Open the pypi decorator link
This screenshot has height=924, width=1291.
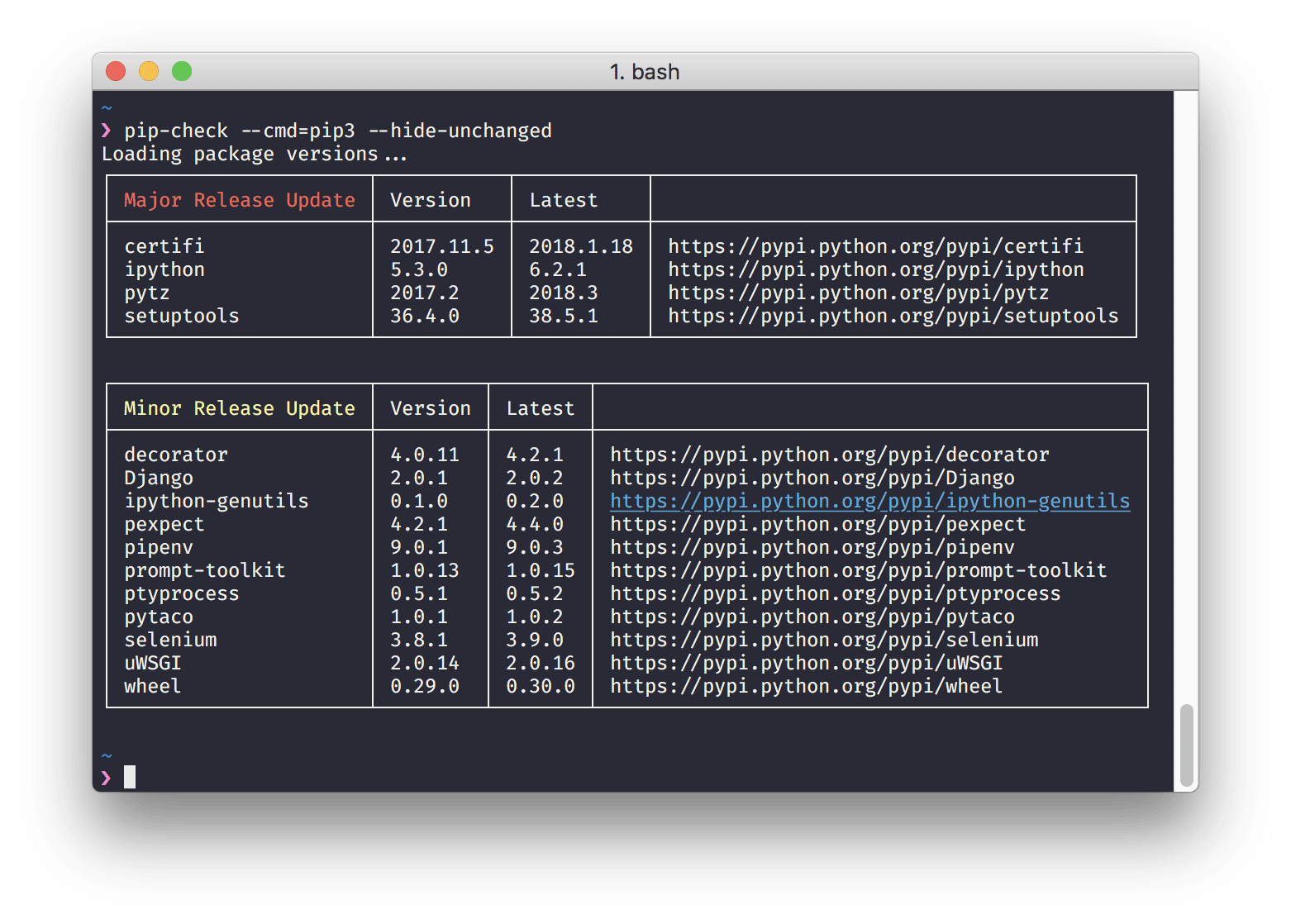point(829,454)
